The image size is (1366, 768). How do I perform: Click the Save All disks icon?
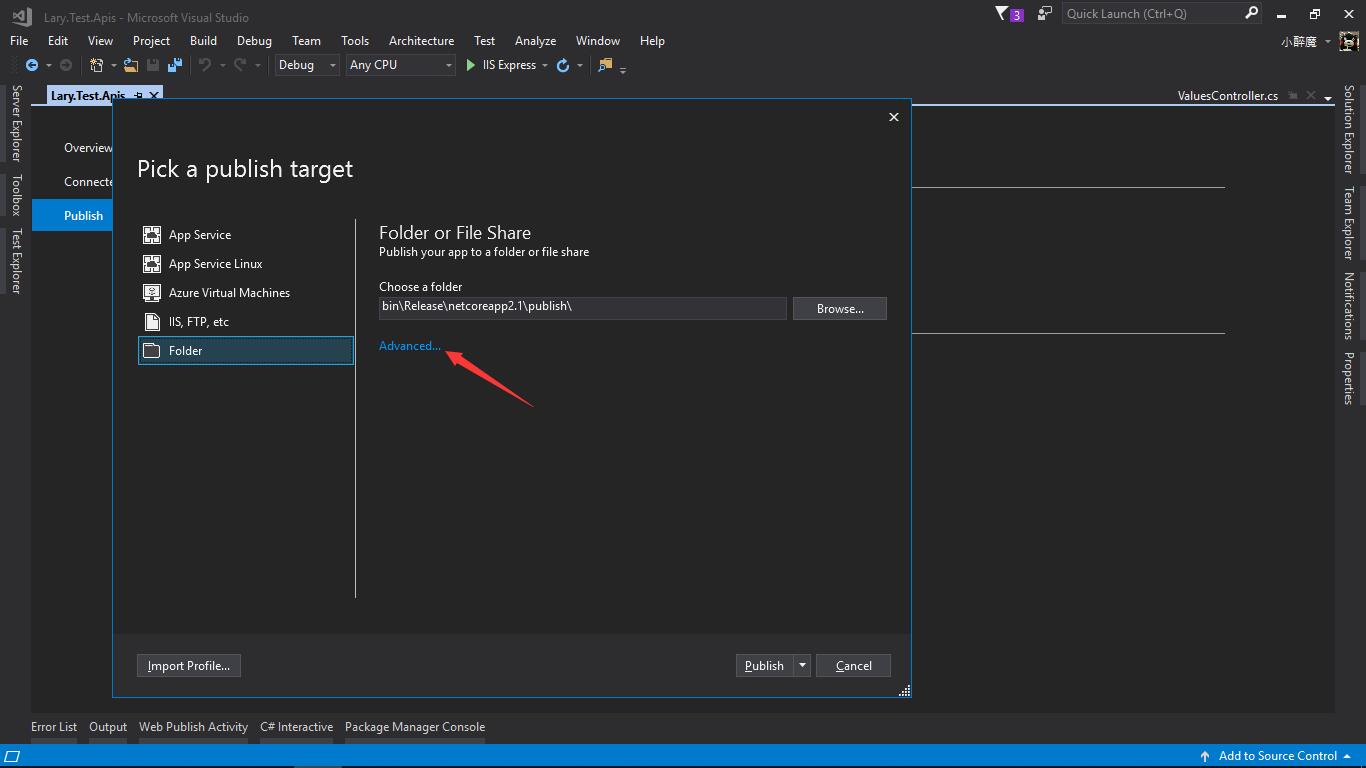pyautogui.click(x=175, y=65)
